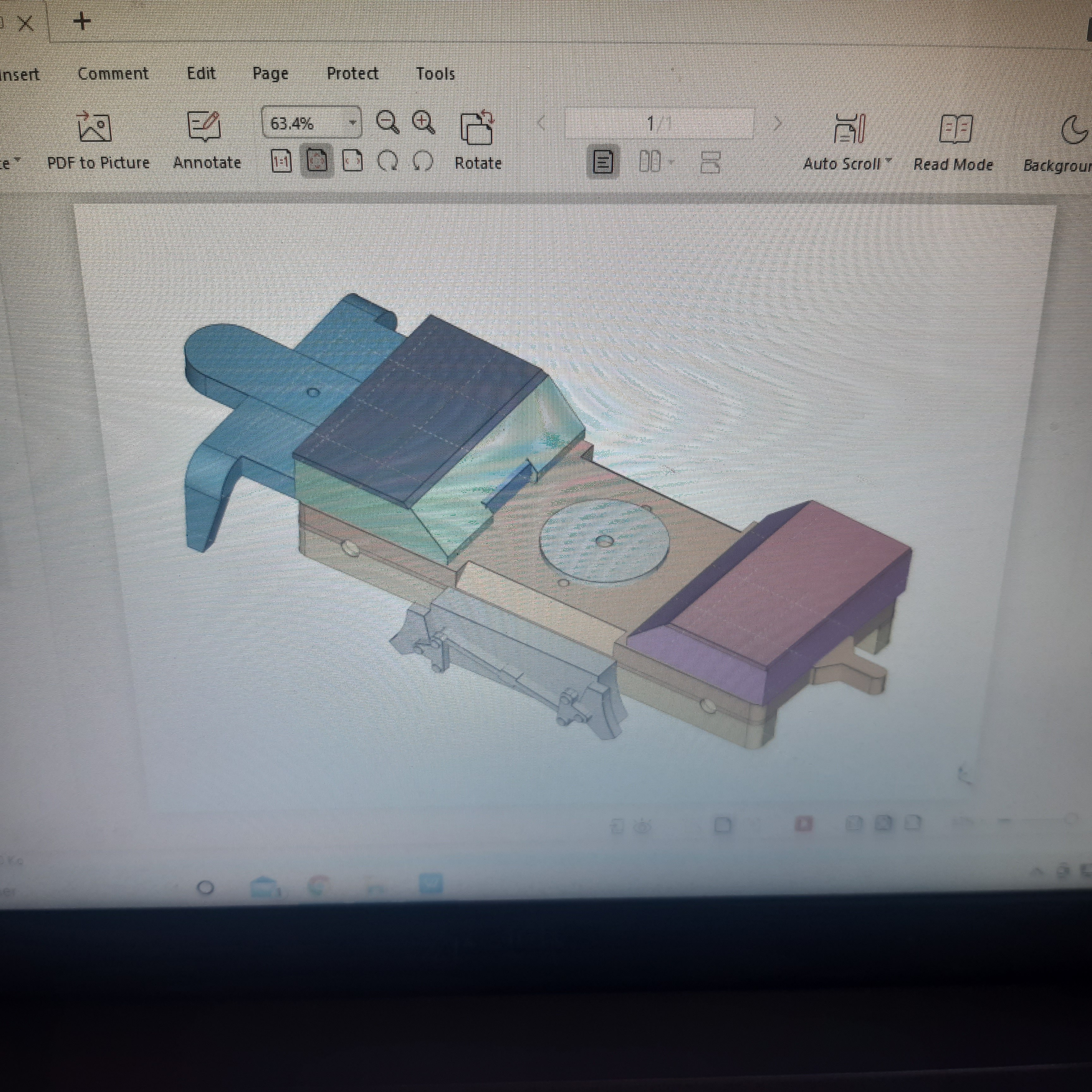Open a new tab with plus button
1092x1092 pixels.
click(x=82, y=21)
